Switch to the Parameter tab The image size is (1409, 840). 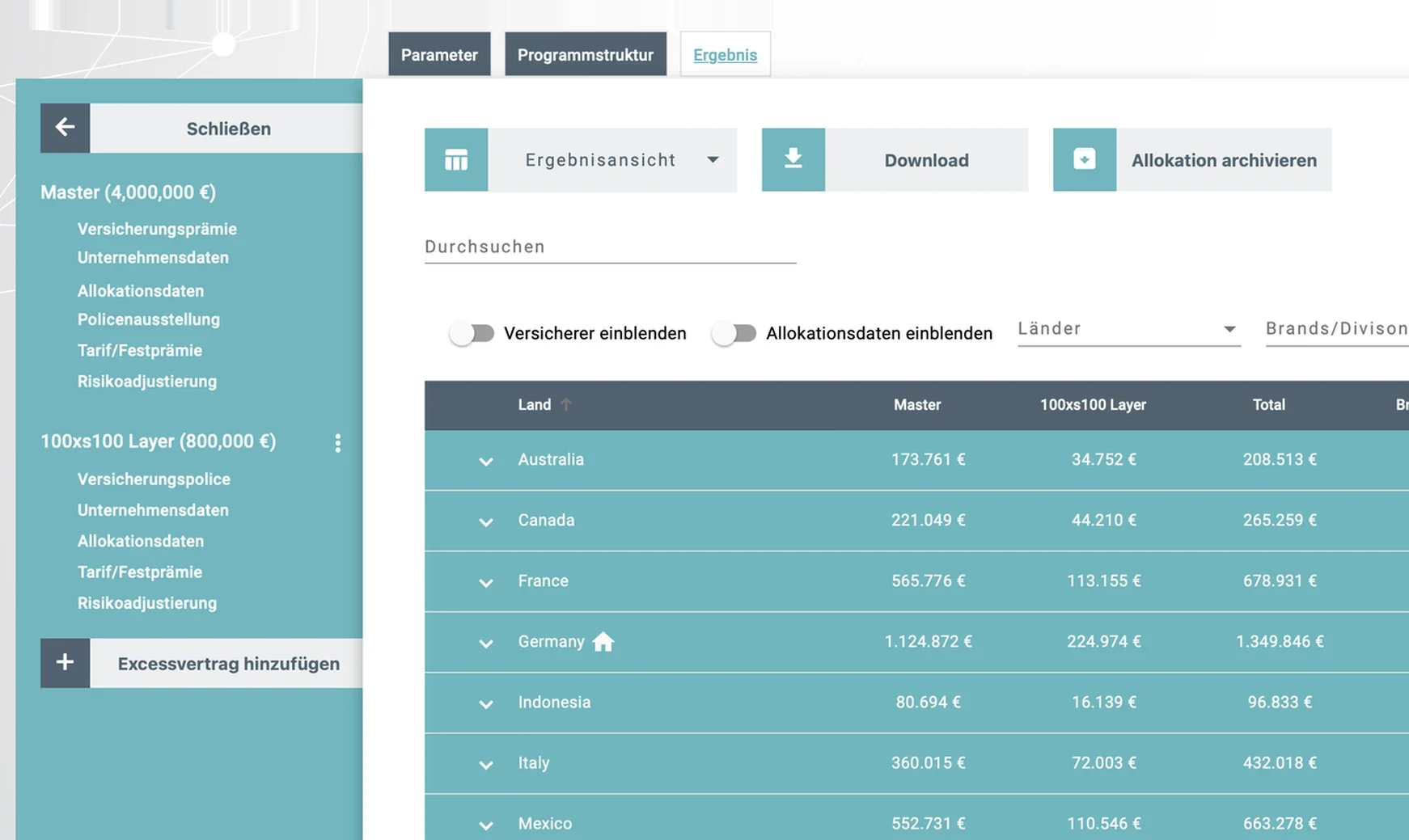pyautogui.click(x=439, y=54)
